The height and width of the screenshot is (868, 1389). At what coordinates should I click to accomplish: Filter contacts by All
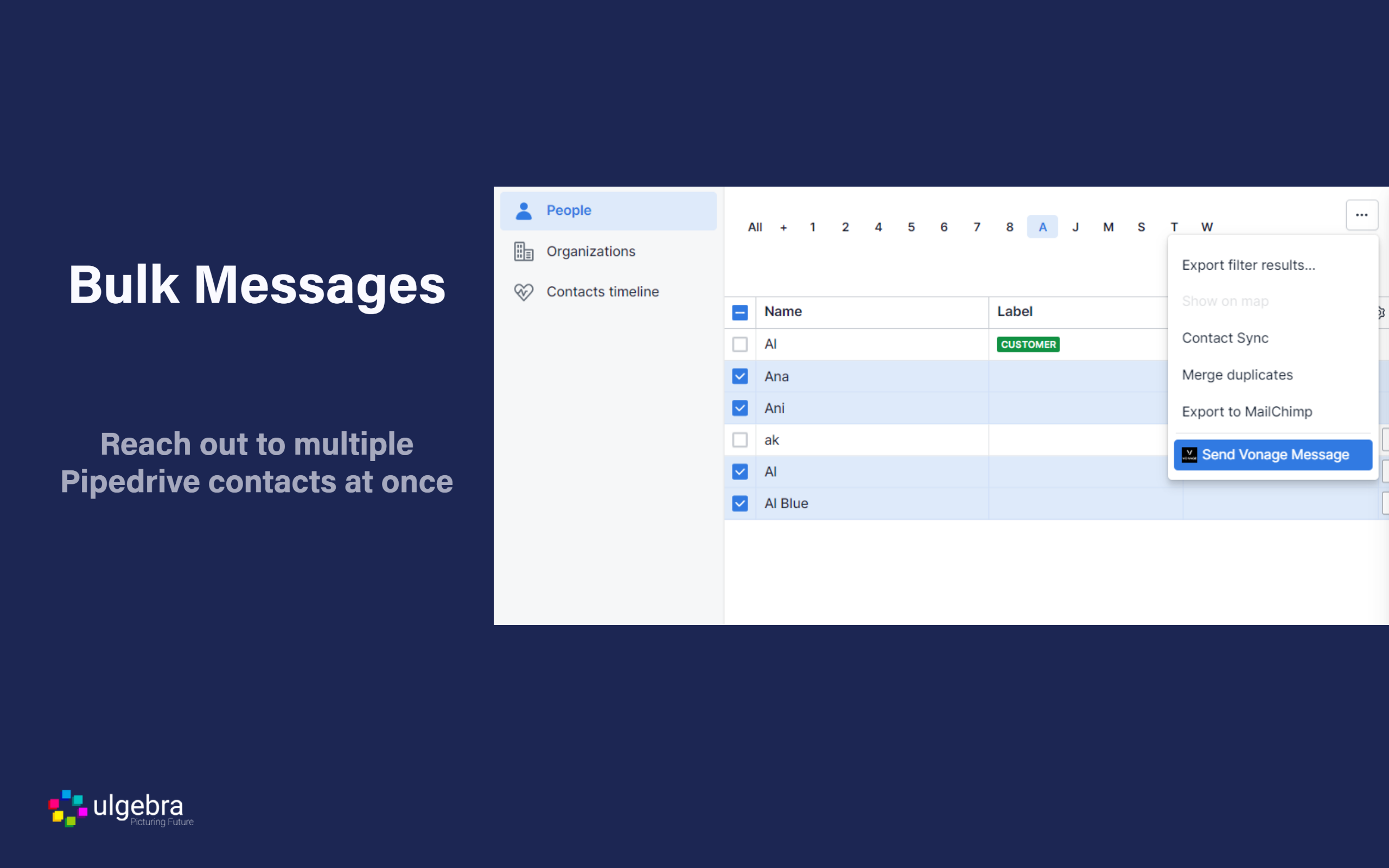755,227
